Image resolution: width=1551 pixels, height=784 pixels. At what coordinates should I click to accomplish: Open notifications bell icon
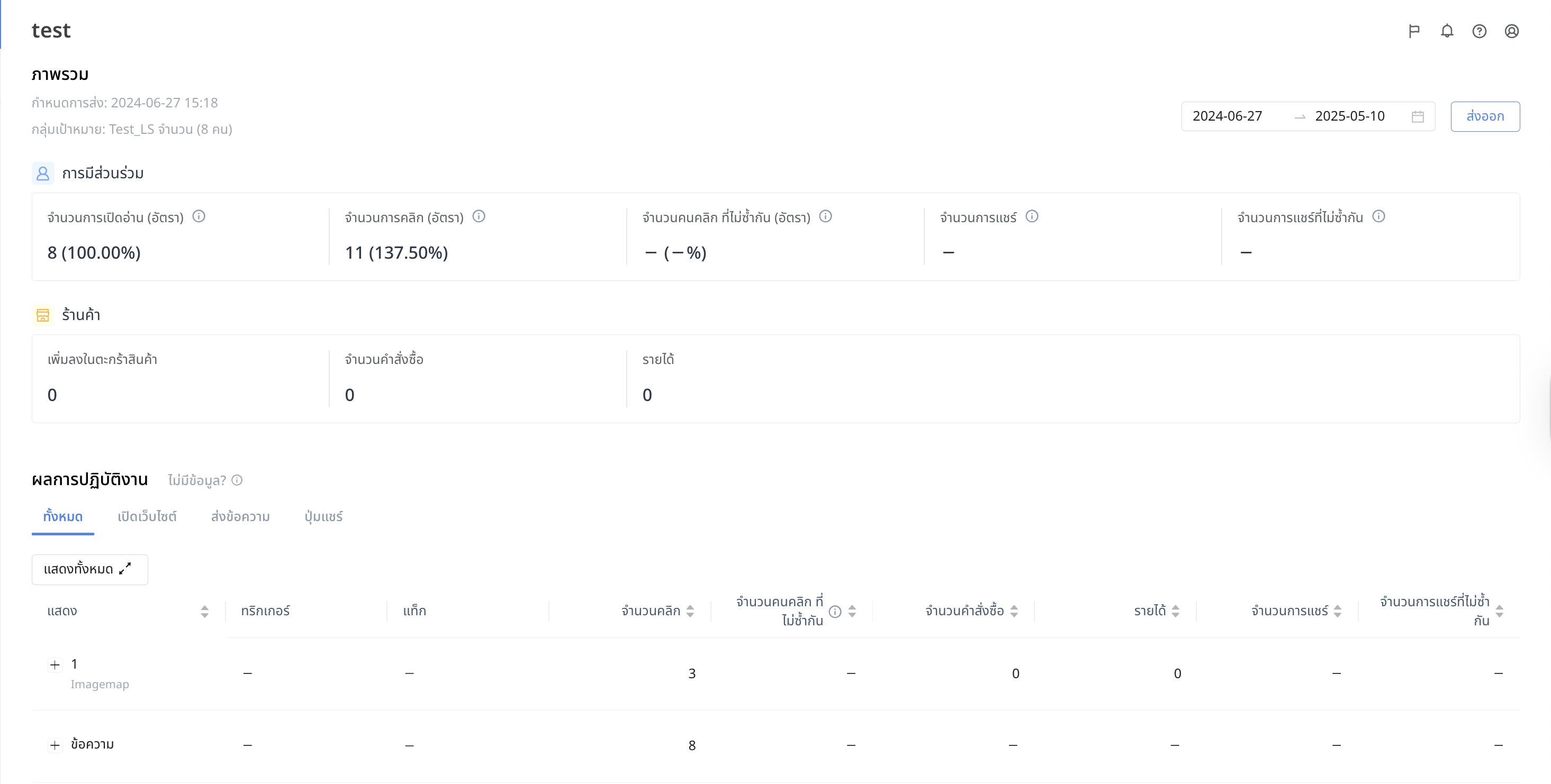point(1447,31)
